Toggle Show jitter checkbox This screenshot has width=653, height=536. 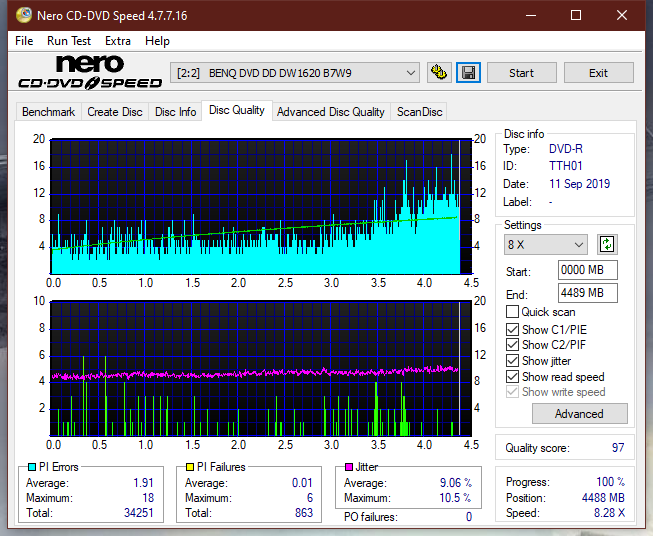pyautogui.click(x=512, y=361)
